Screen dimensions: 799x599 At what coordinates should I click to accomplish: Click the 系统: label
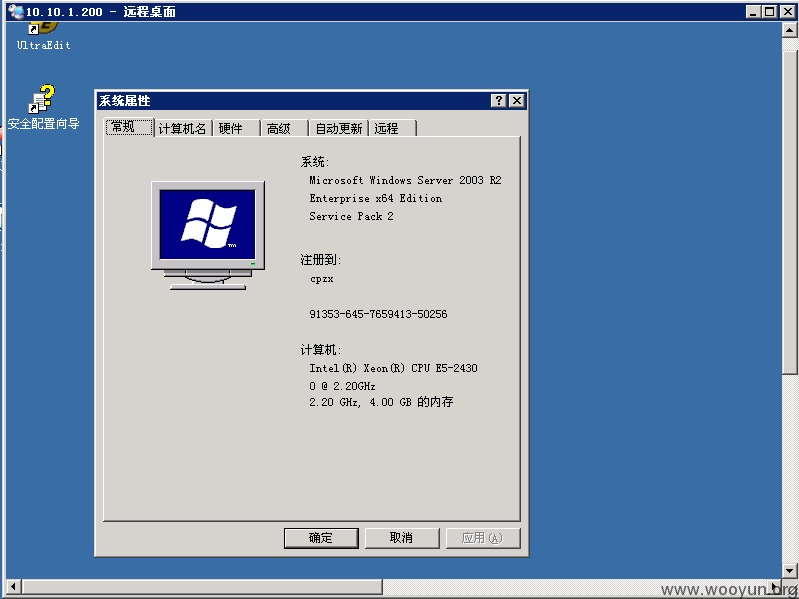[315, 162]
